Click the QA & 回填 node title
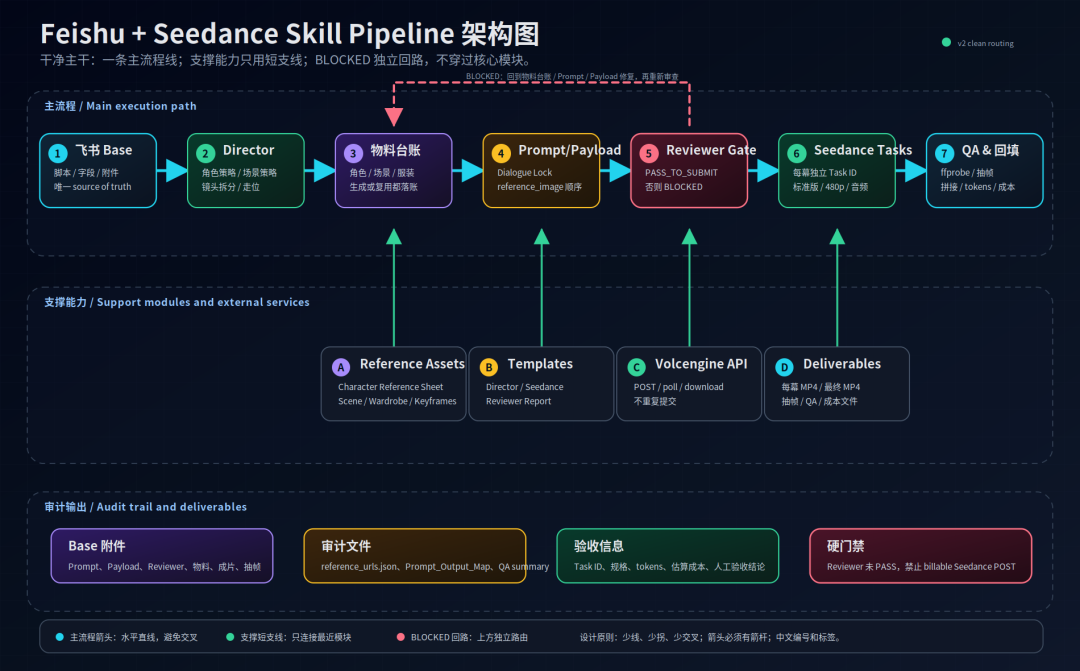The image size is (1080, 671). click(990, 150)
